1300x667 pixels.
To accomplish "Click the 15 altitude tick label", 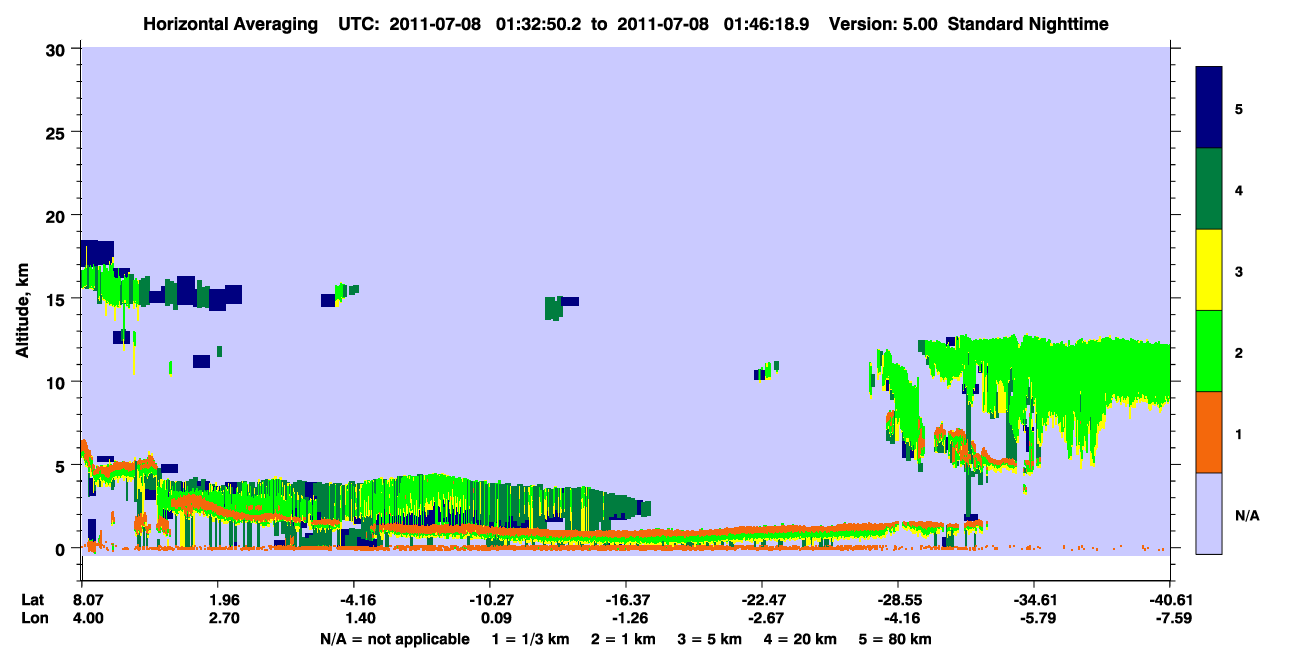I will click(x=58, y=299).
